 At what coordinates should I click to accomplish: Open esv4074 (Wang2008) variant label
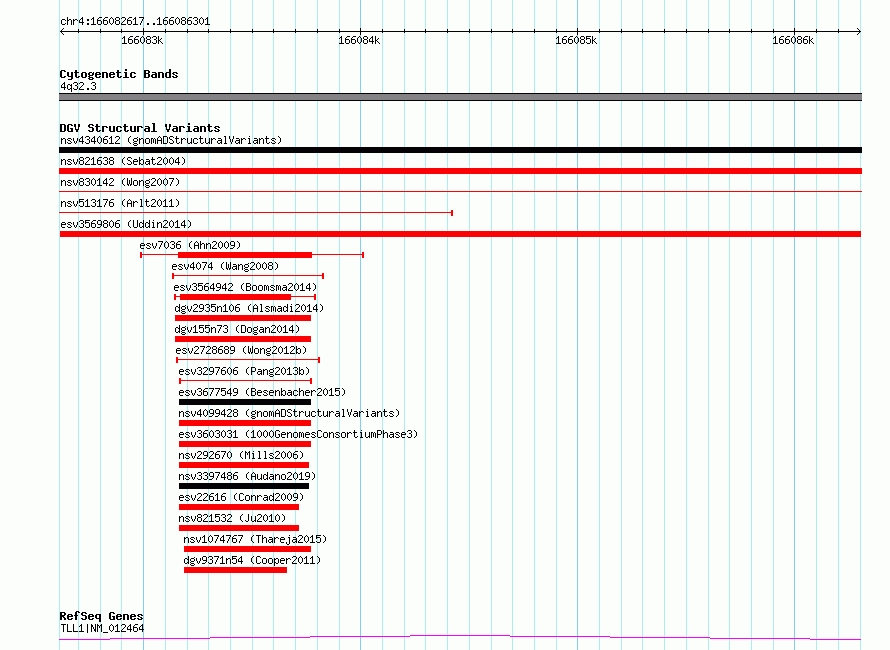(x=225, y=266)
